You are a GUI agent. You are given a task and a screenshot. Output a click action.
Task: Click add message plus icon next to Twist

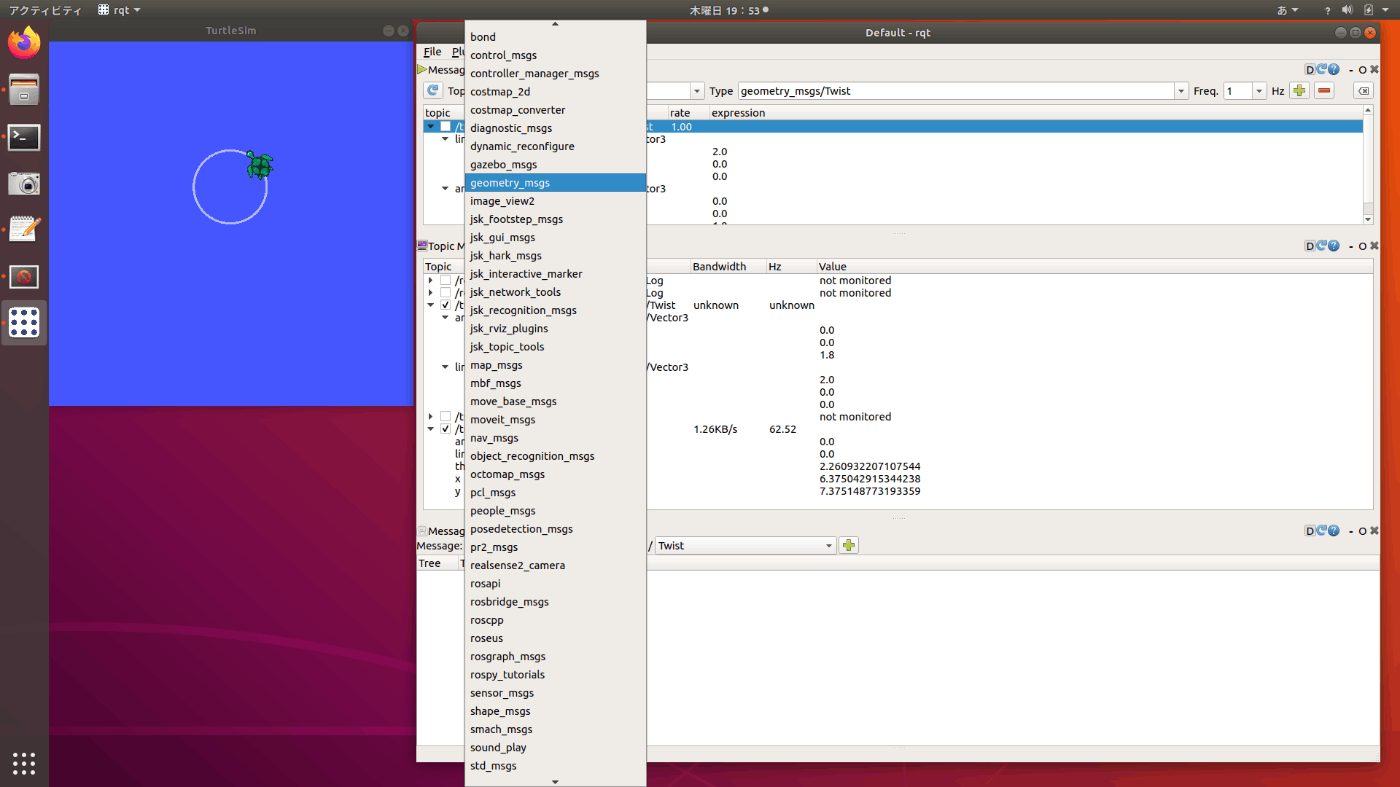(x=849, y=546)
